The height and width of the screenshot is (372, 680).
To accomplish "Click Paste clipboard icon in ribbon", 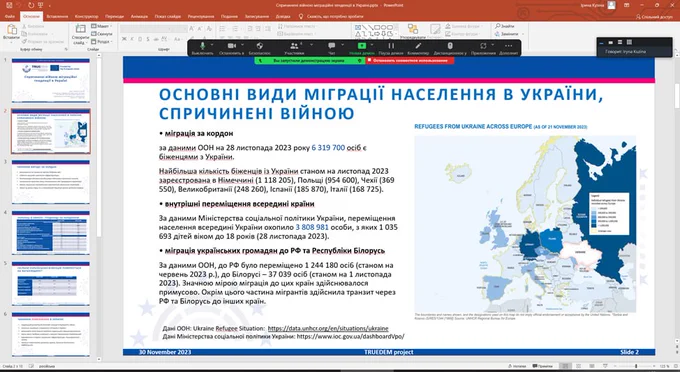I will (x=12, y=30).
